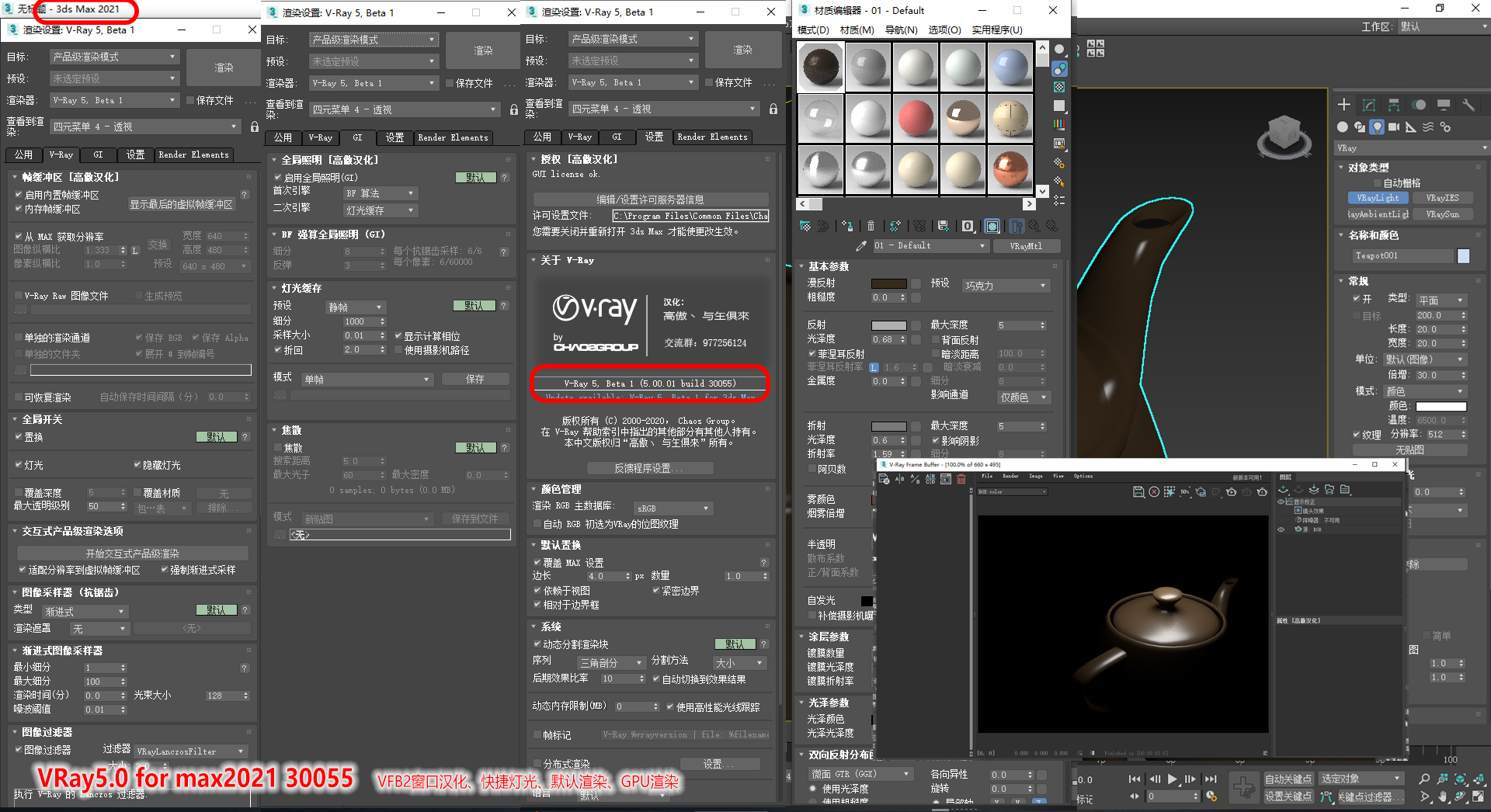The image size is (1491, 812).
Task: Open the 导航(N) menu in Material Editor
Action: [901, 29]
